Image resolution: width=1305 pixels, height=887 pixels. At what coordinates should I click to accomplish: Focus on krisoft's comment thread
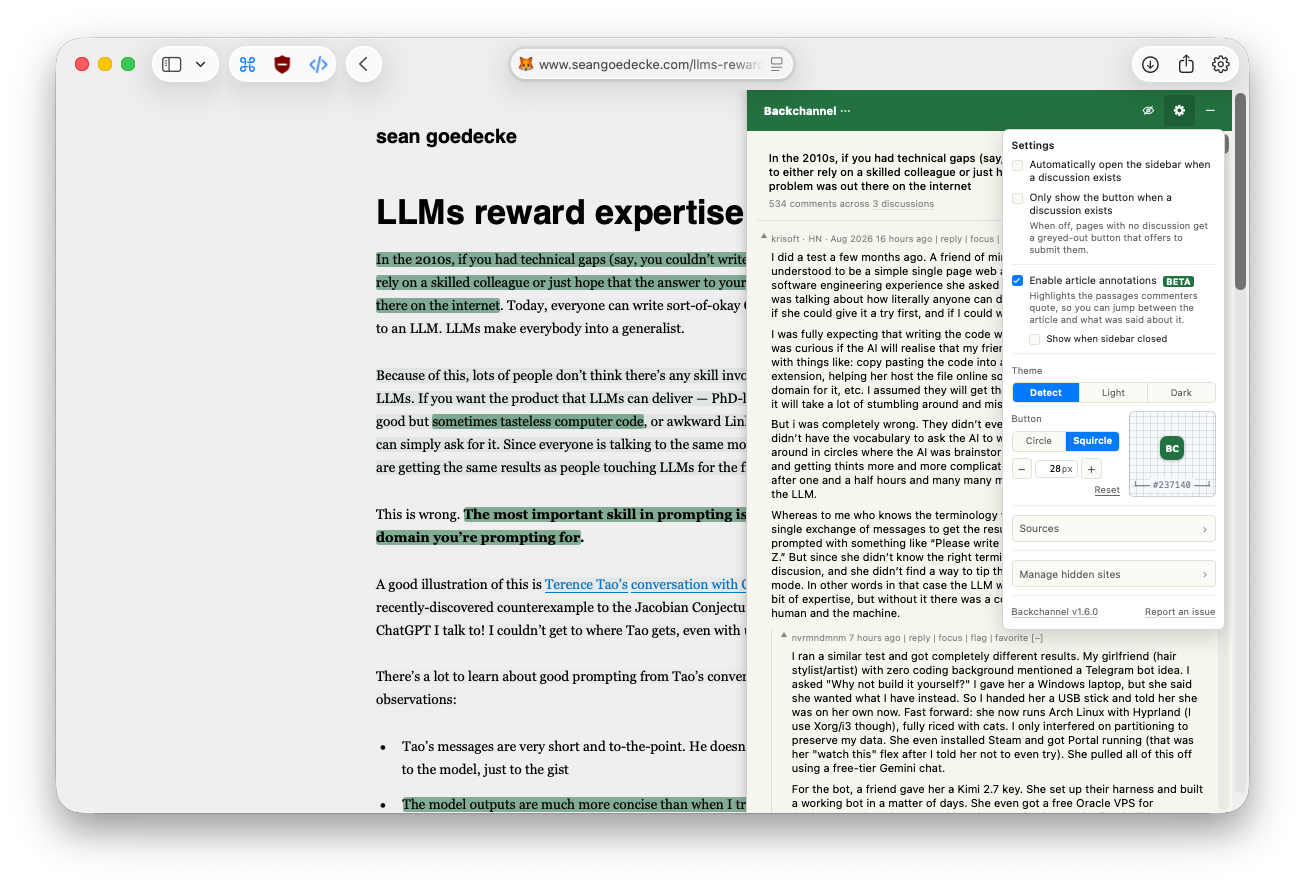tap(982, 239)
